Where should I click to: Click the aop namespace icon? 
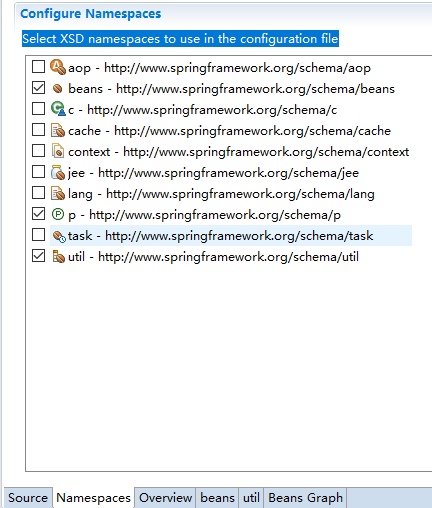pyautogui.click(x=58, y=67)
